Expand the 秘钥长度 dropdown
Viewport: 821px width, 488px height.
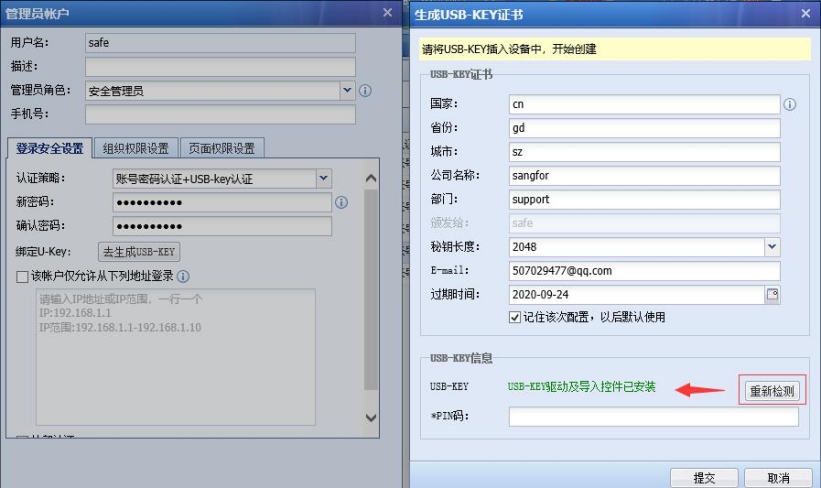click(x=771, y=247)
